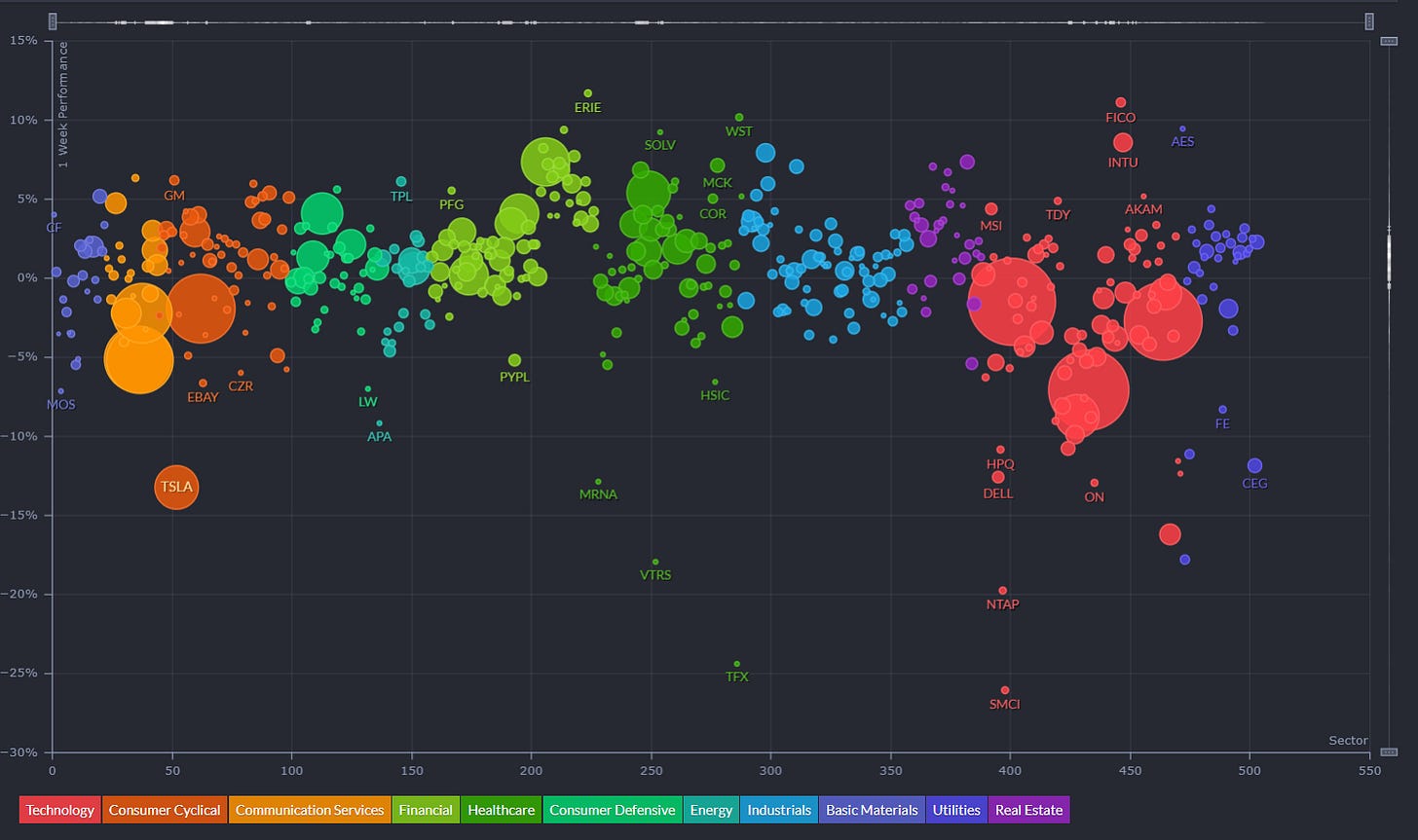Click the HSIC ticker label
Screen dimensions: 1418x840
(x=715, y=396)
